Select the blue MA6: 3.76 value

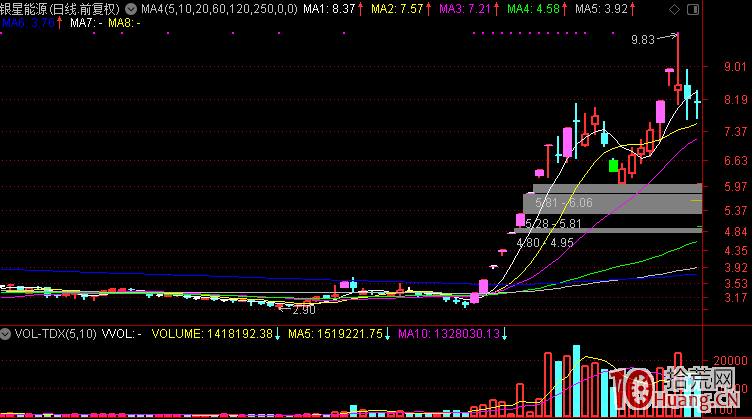click(28, 23)
